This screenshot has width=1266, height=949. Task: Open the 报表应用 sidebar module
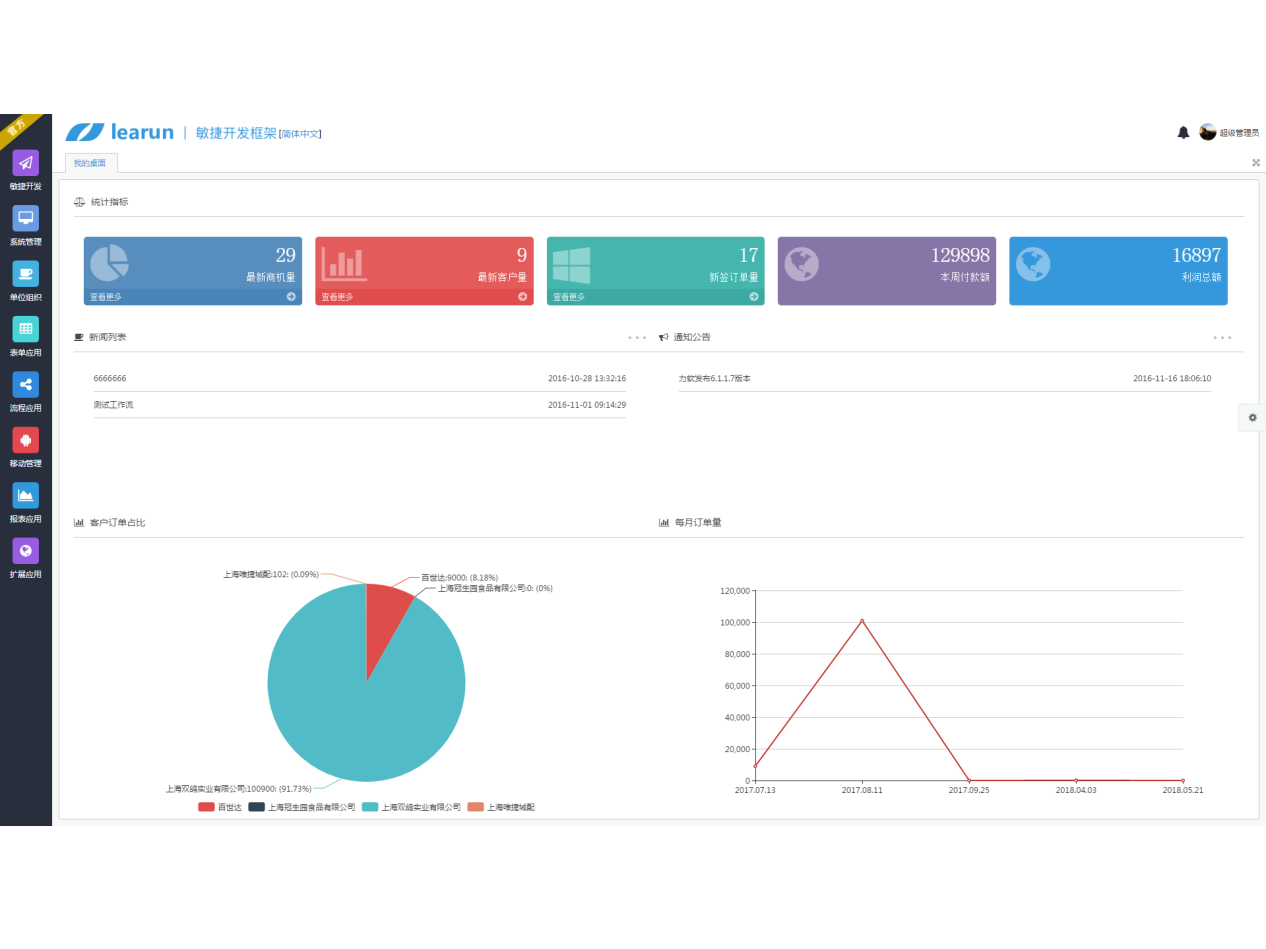[26, 501]
